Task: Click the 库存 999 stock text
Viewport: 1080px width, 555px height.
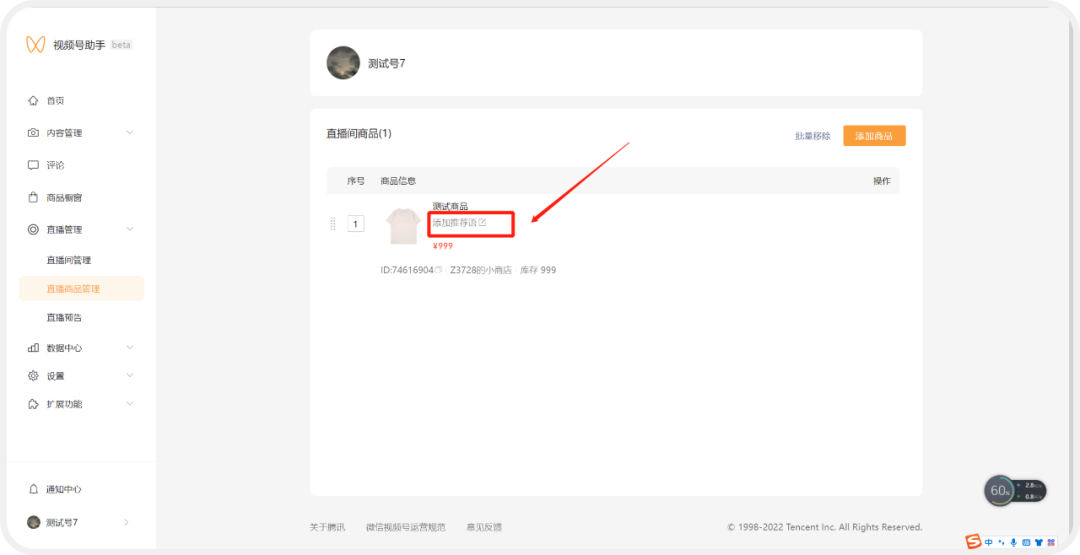Action: click(538, 271)
